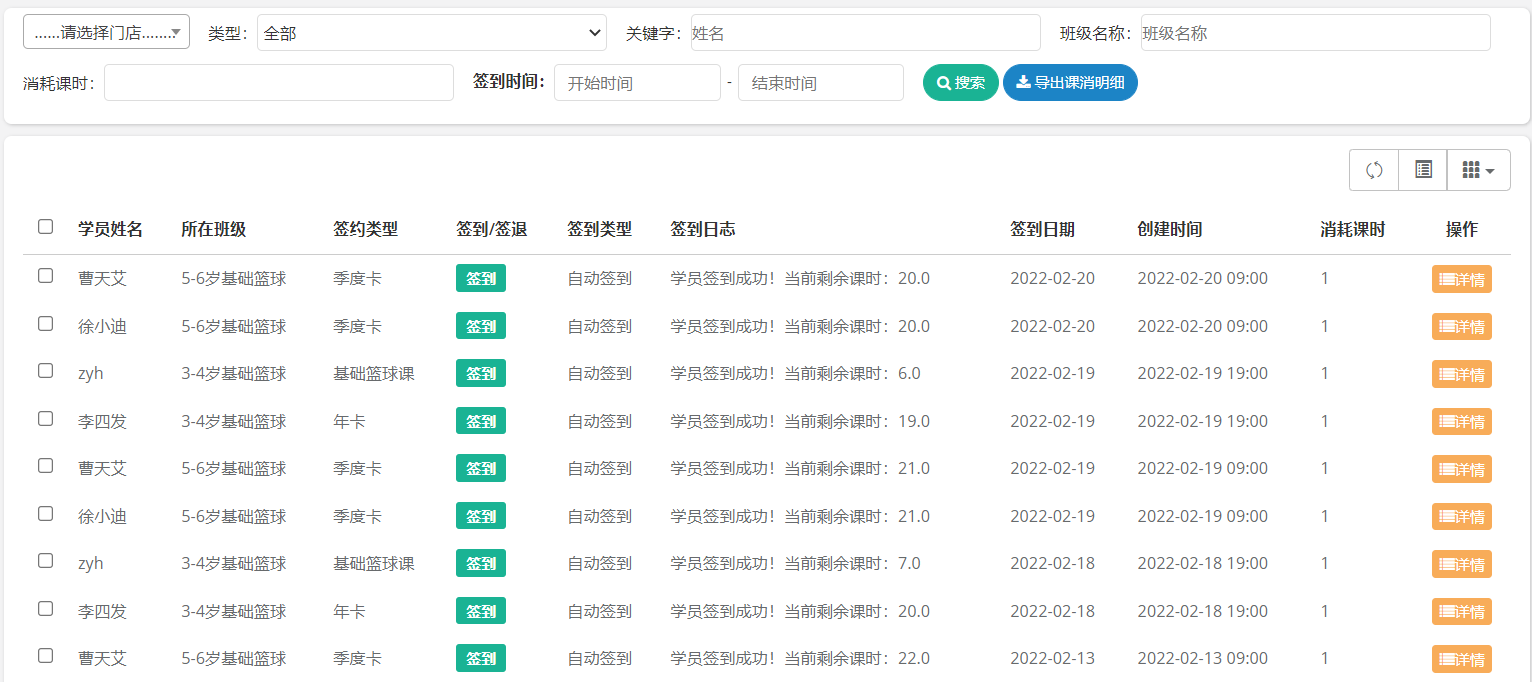Open the columns grid dropdown
This screenshot has width=1532, height=682.
pyautogui.click(x=1478, y=170)
